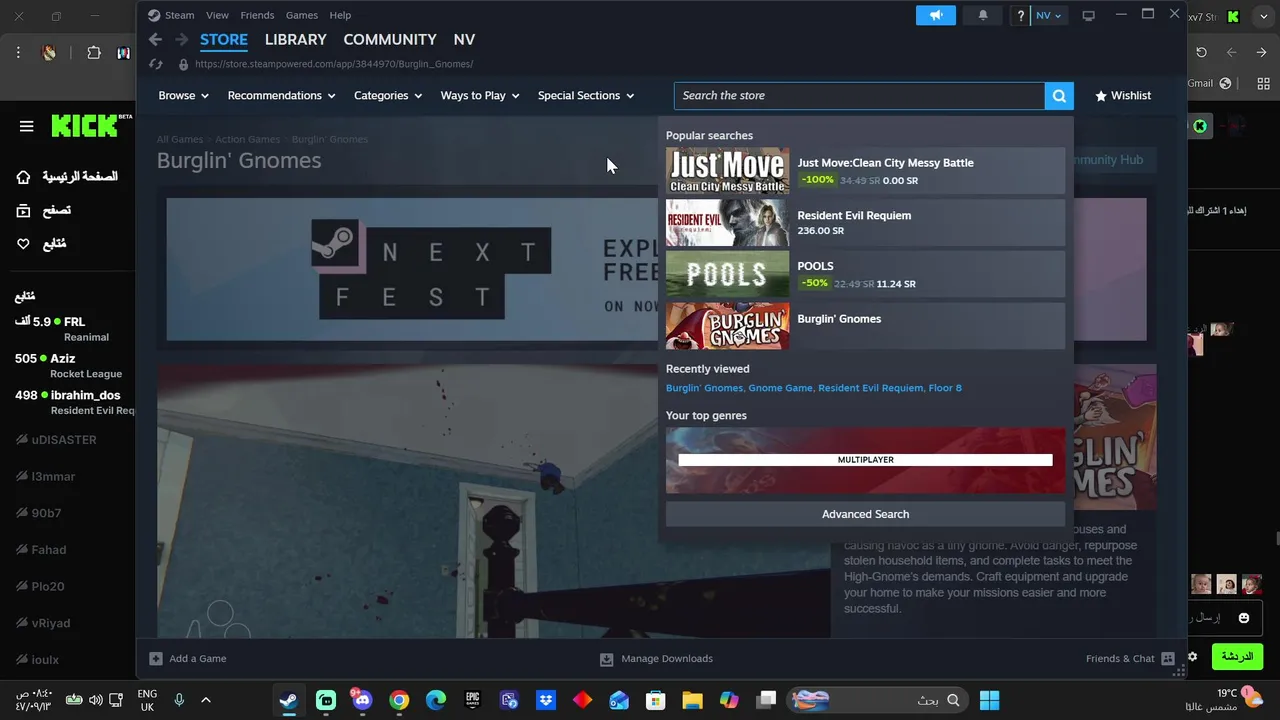Open FRL channel in Kick sidebar
Screen dimensions: 1280x720
(x=74, y=329)
